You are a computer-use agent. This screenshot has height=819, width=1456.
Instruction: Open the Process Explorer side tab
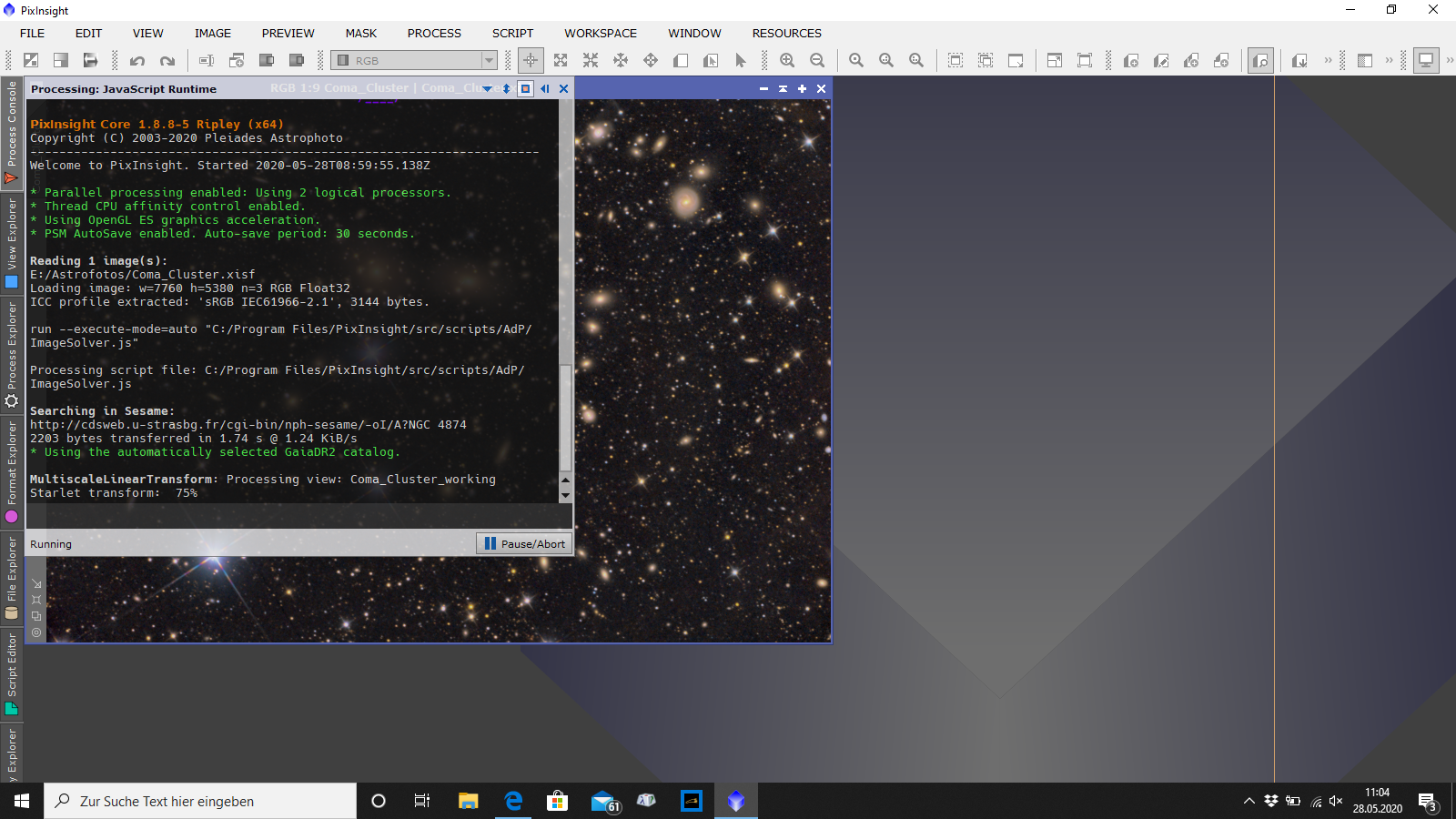click(x=12, y=355)
